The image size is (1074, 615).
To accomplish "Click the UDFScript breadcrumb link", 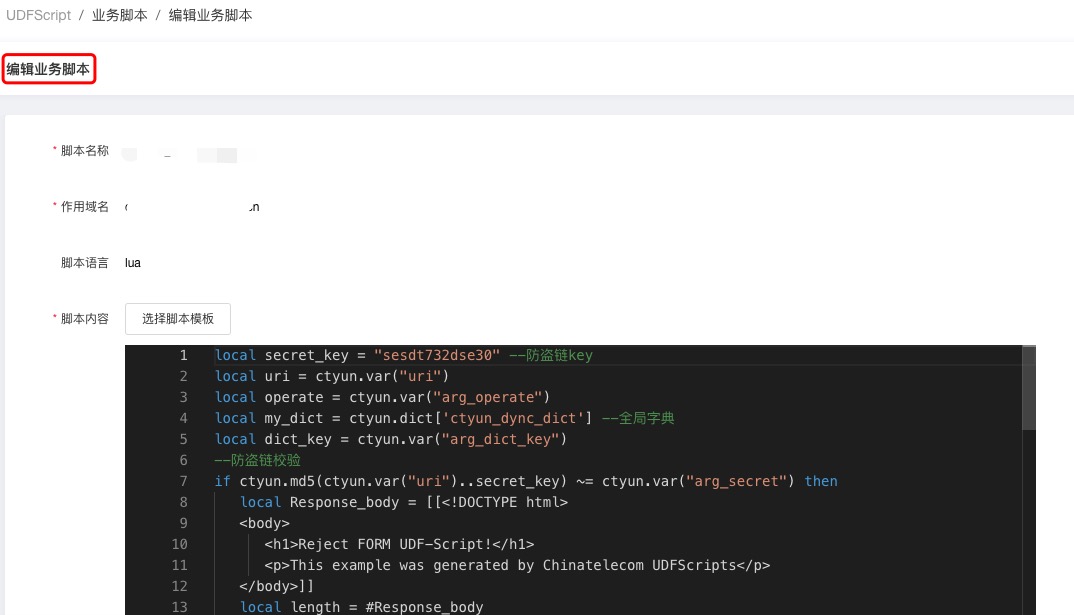I will coord(39,16).
